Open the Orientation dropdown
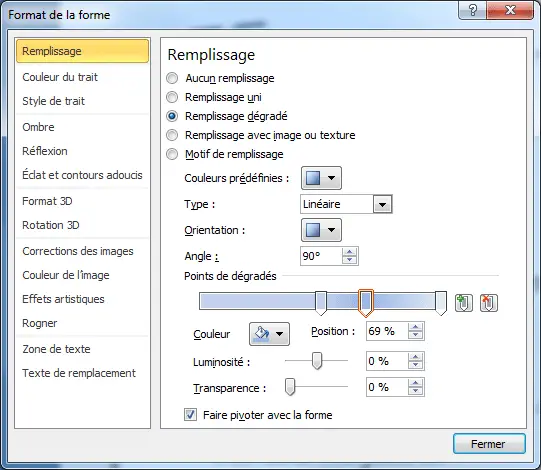541x470 pixels. point(321,230)
